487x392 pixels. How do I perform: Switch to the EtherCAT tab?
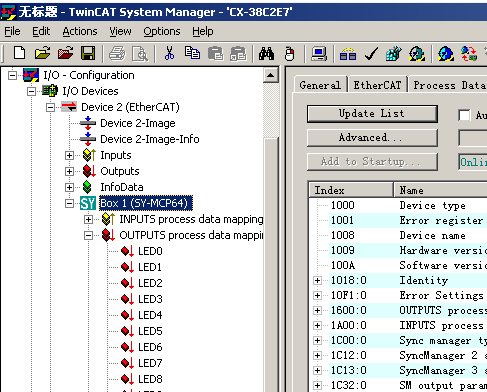point(377,85)
